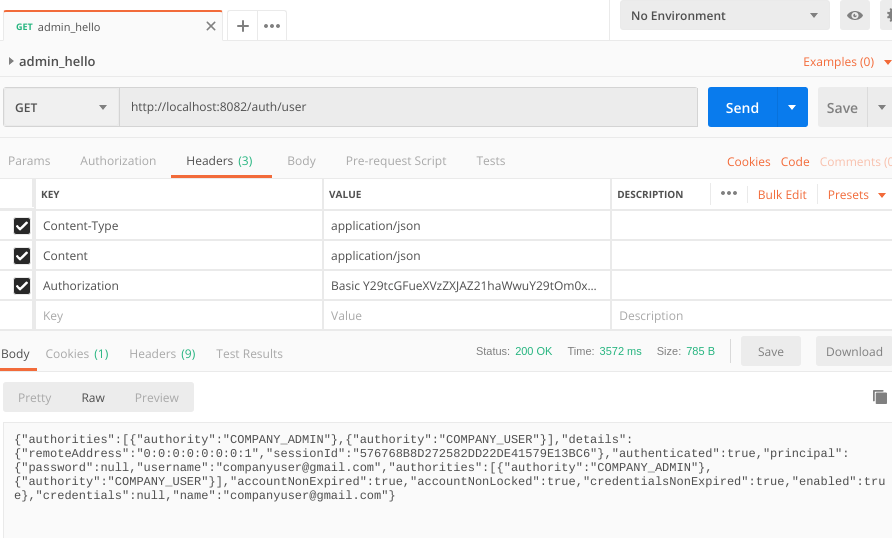Click the Content-Type application/json value cell
Viewport: 892px width, 538px height.
[x=467, y=226]
